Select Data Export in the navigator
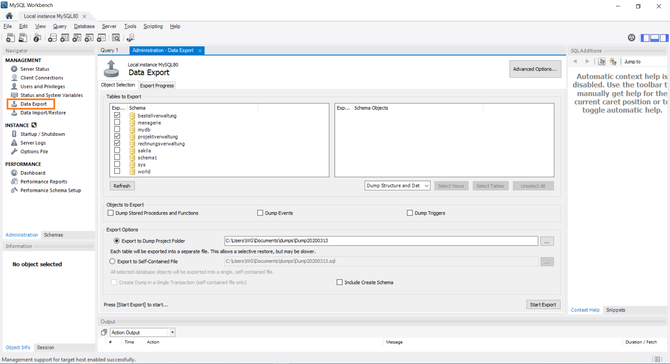 33,104
